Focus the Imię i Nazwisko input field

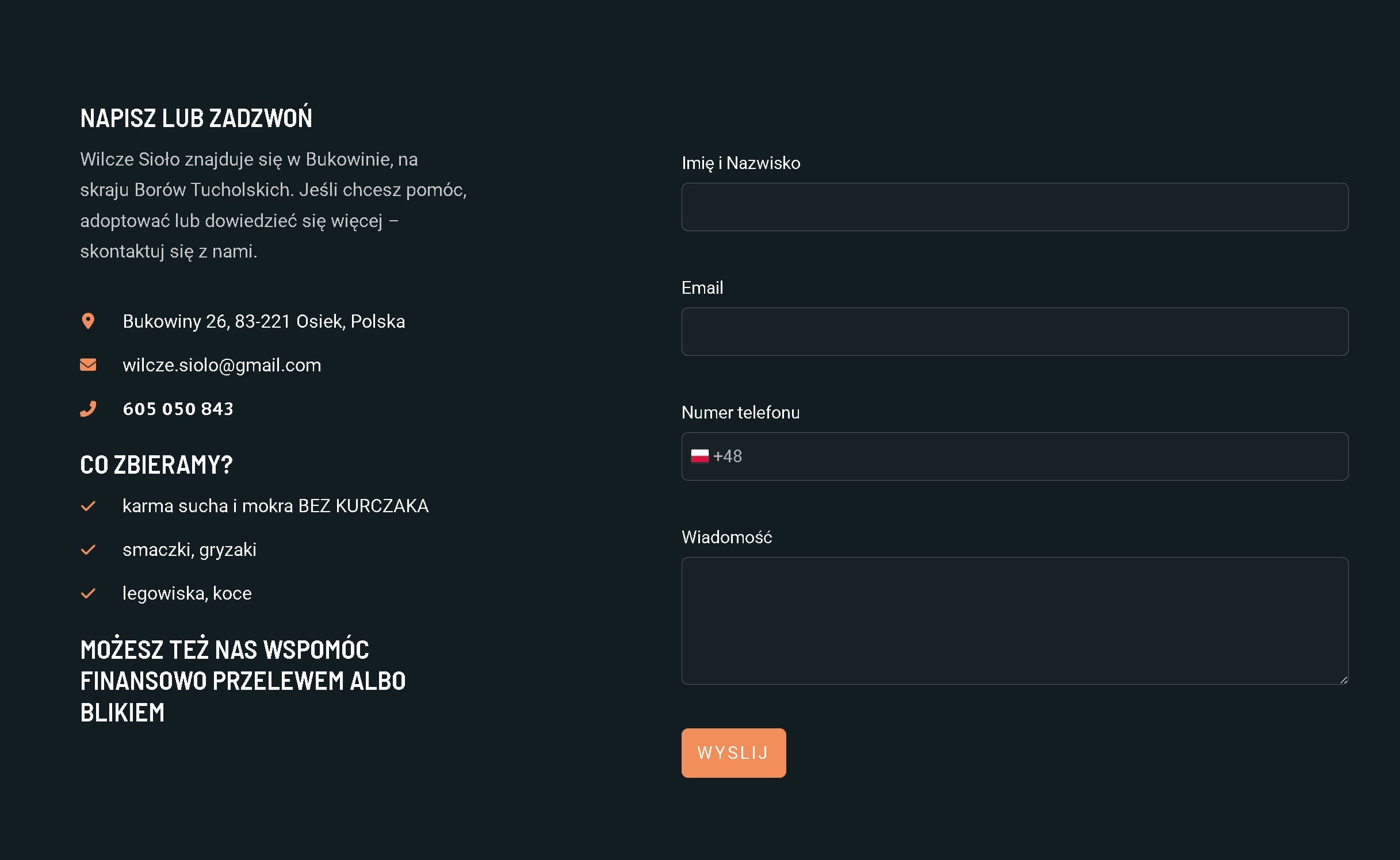point(1014,207)
